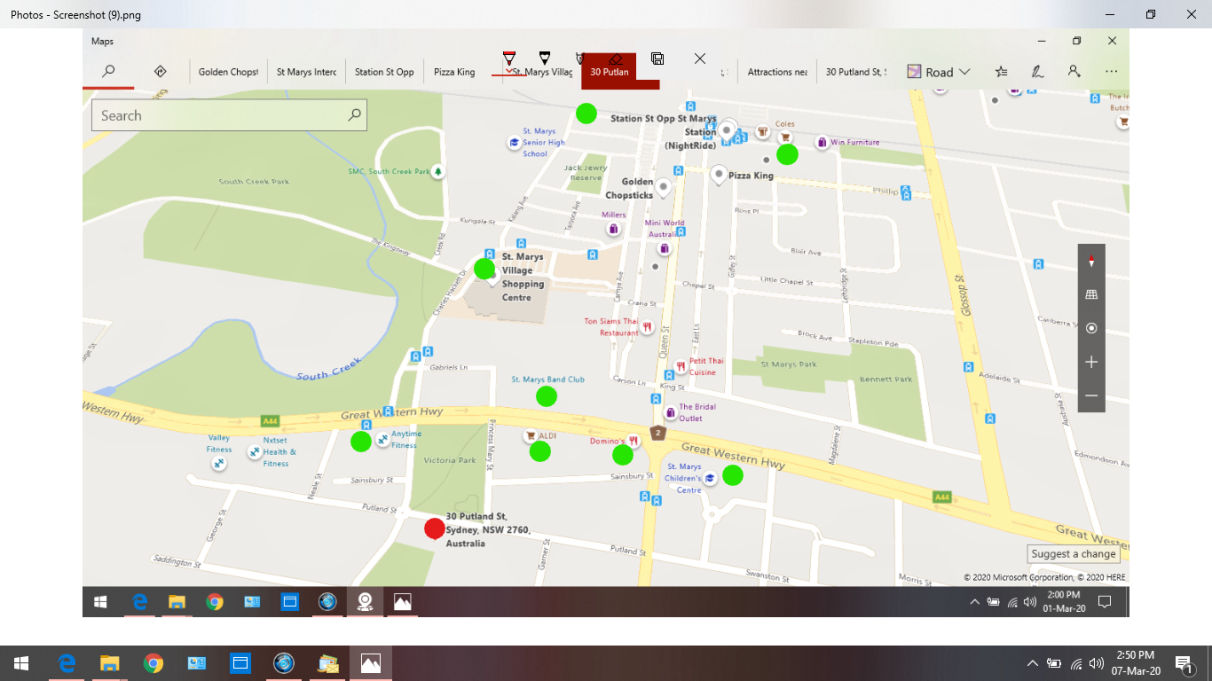
Task: Click the Search magnifier tab in Maps
Action: click(x=108, y=72)
